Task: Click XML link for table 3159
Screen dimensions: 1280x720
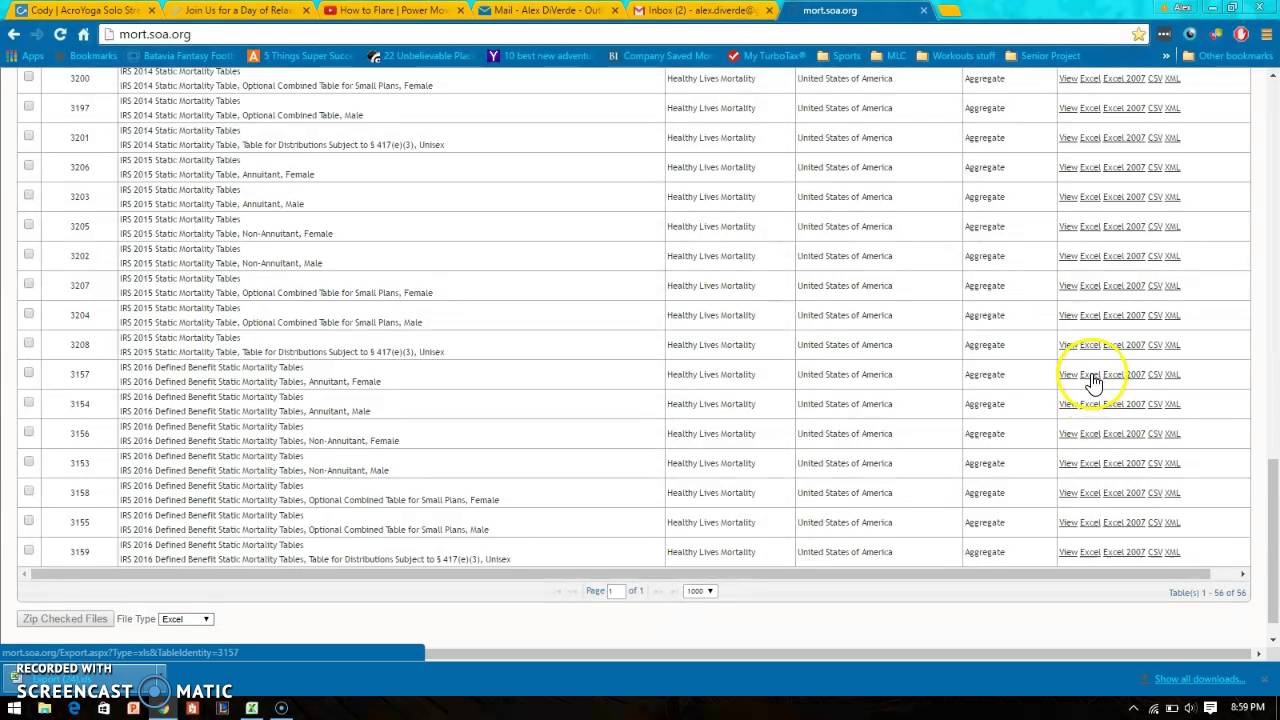Action: (1172, 552)
